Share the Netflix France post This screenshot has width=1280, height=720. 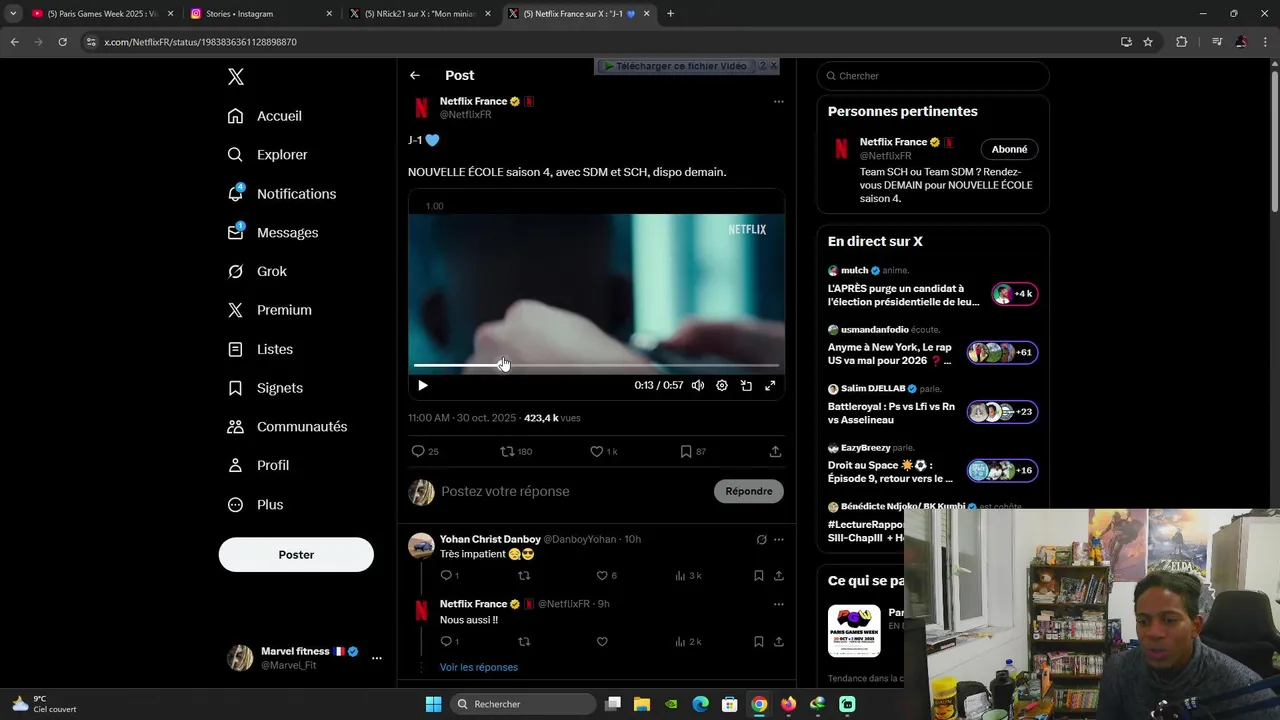pyautogui.click(x=775, y=452)
